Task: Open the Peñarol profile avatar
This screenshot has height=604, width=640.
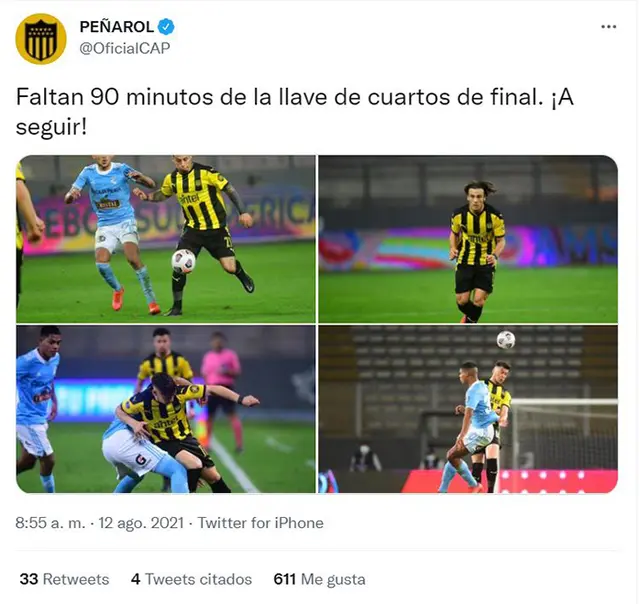Action: point(41,39)
